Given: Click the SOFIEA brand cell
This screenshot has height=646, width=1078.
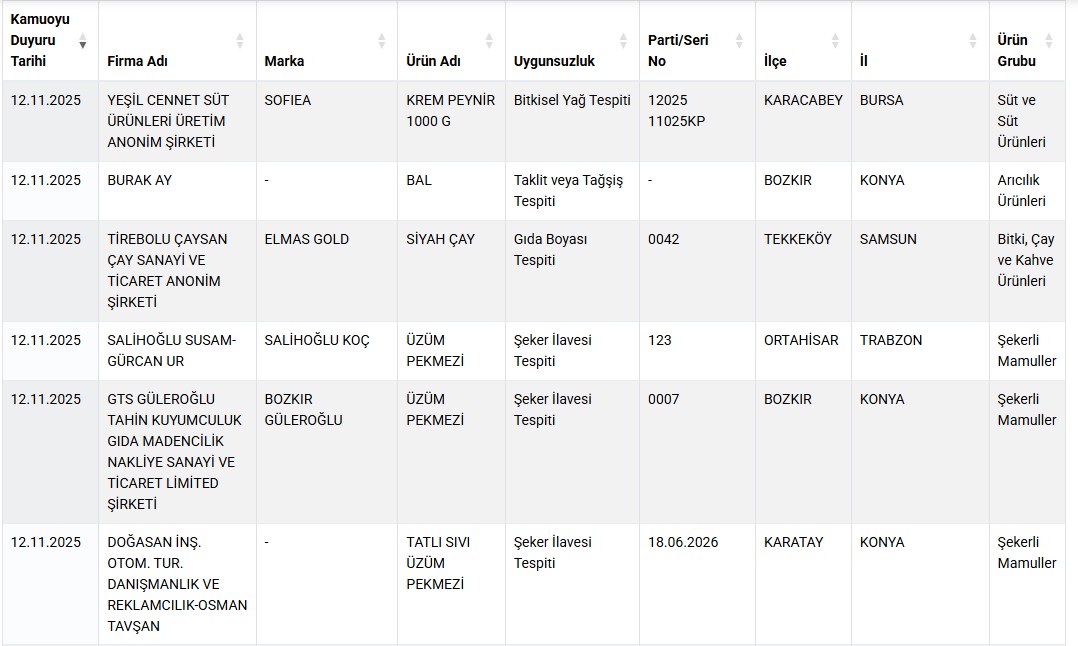Looking at the screenshot, I should tap(288, 100).
